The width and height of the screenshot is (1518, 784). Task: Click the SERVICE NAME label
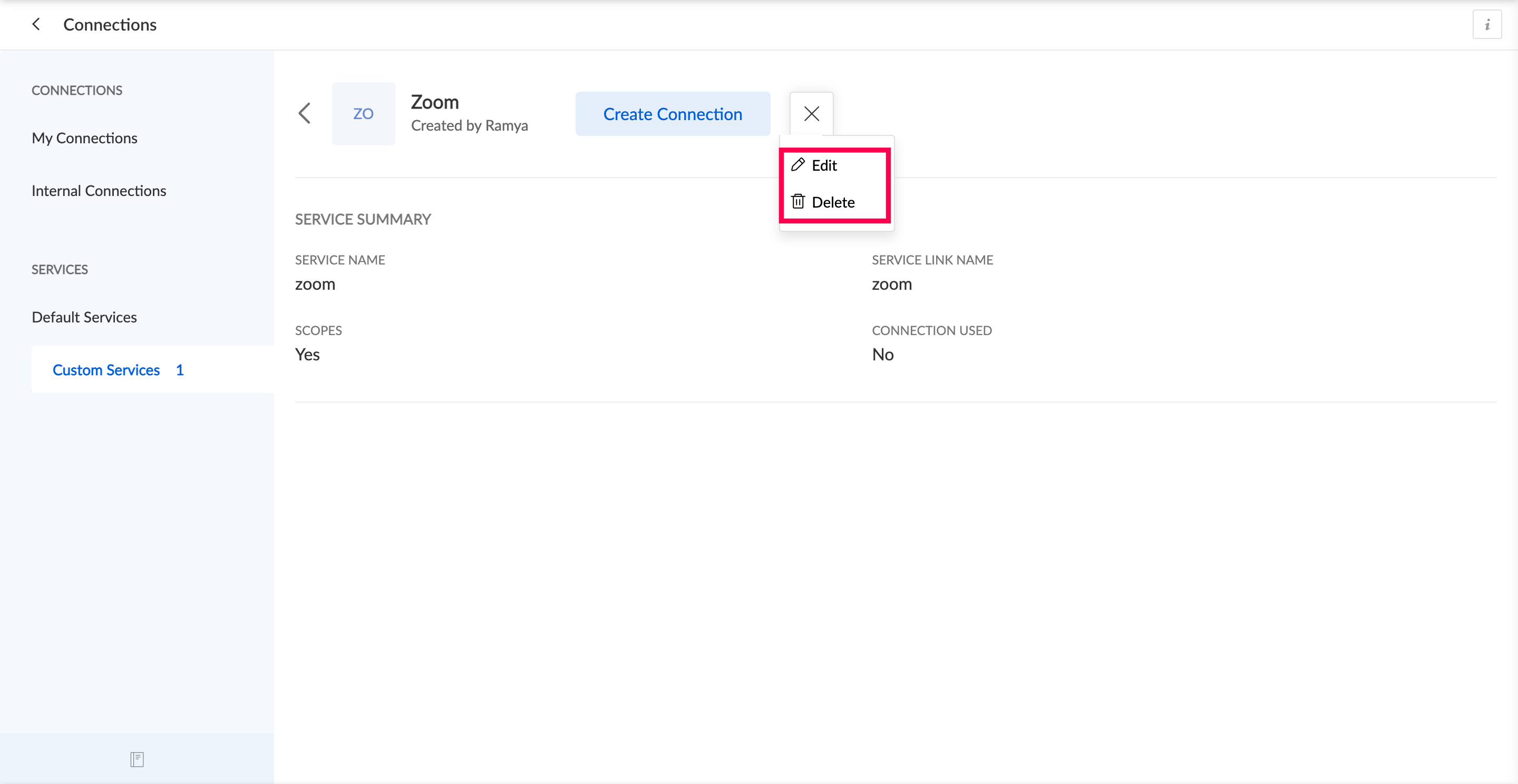tap(340, 260)
